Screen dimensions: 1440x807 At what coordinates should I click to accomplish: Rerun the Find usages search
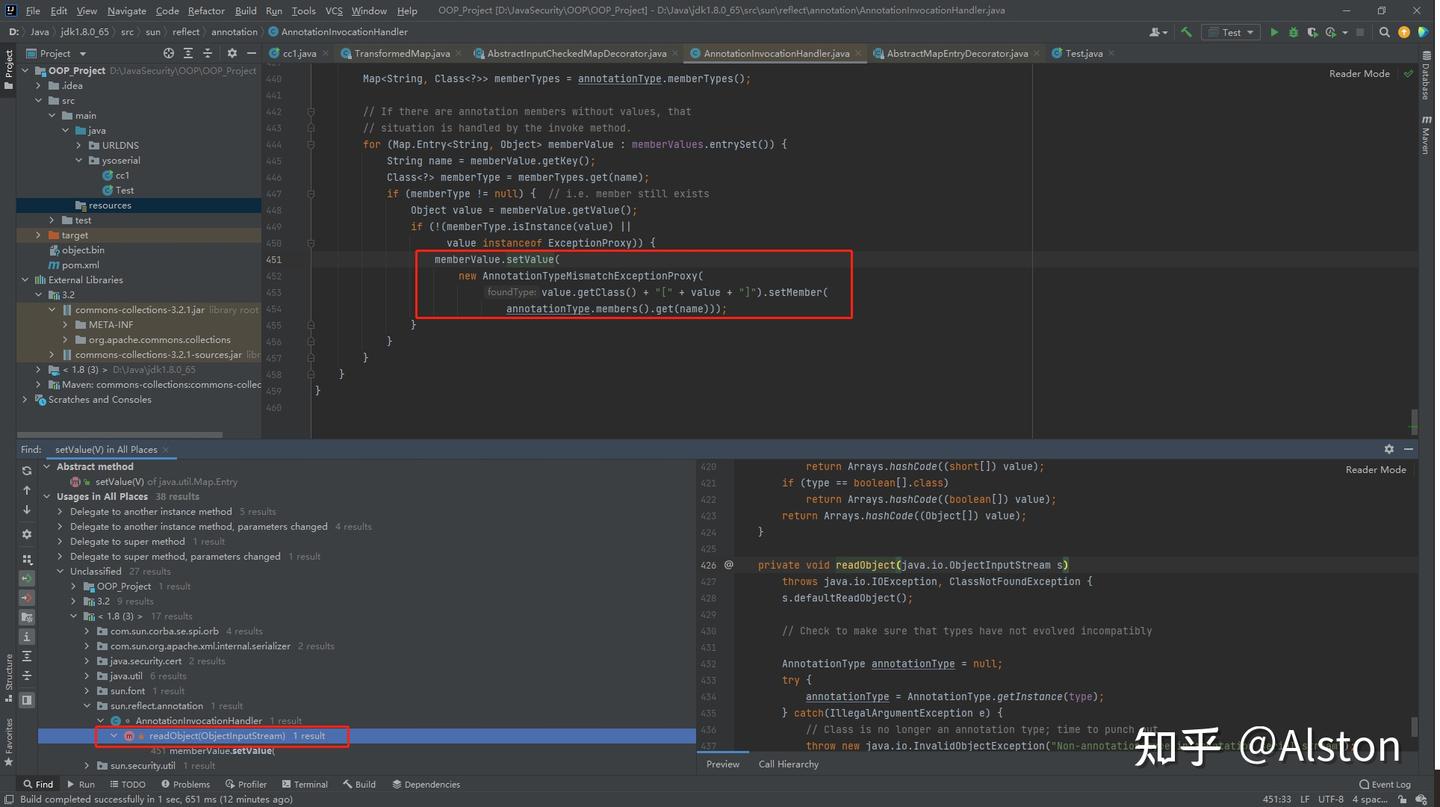[27, 470]
